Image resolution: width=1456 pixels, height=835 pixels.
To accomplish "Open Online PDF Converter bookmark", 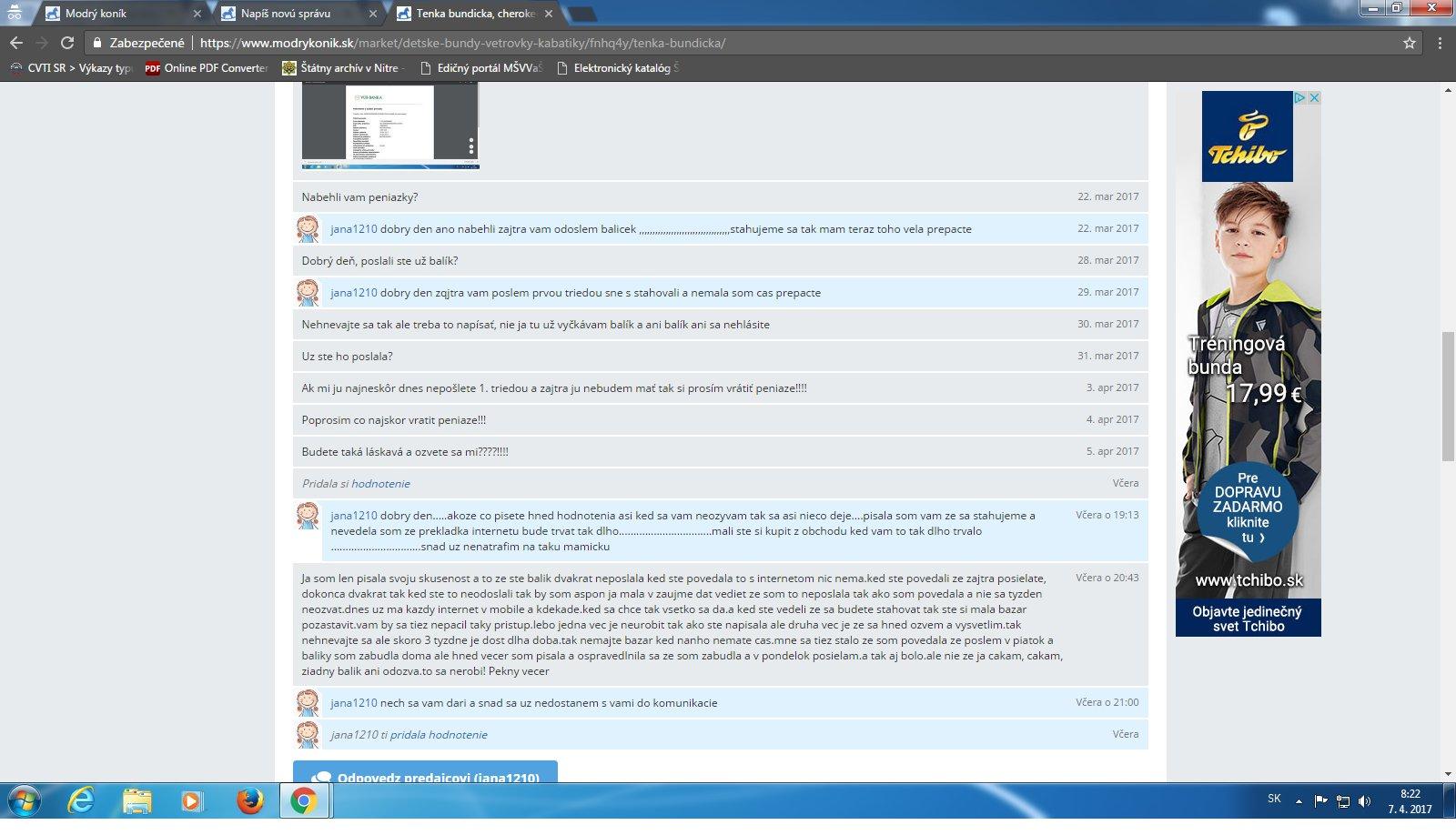I will [207, 68].
